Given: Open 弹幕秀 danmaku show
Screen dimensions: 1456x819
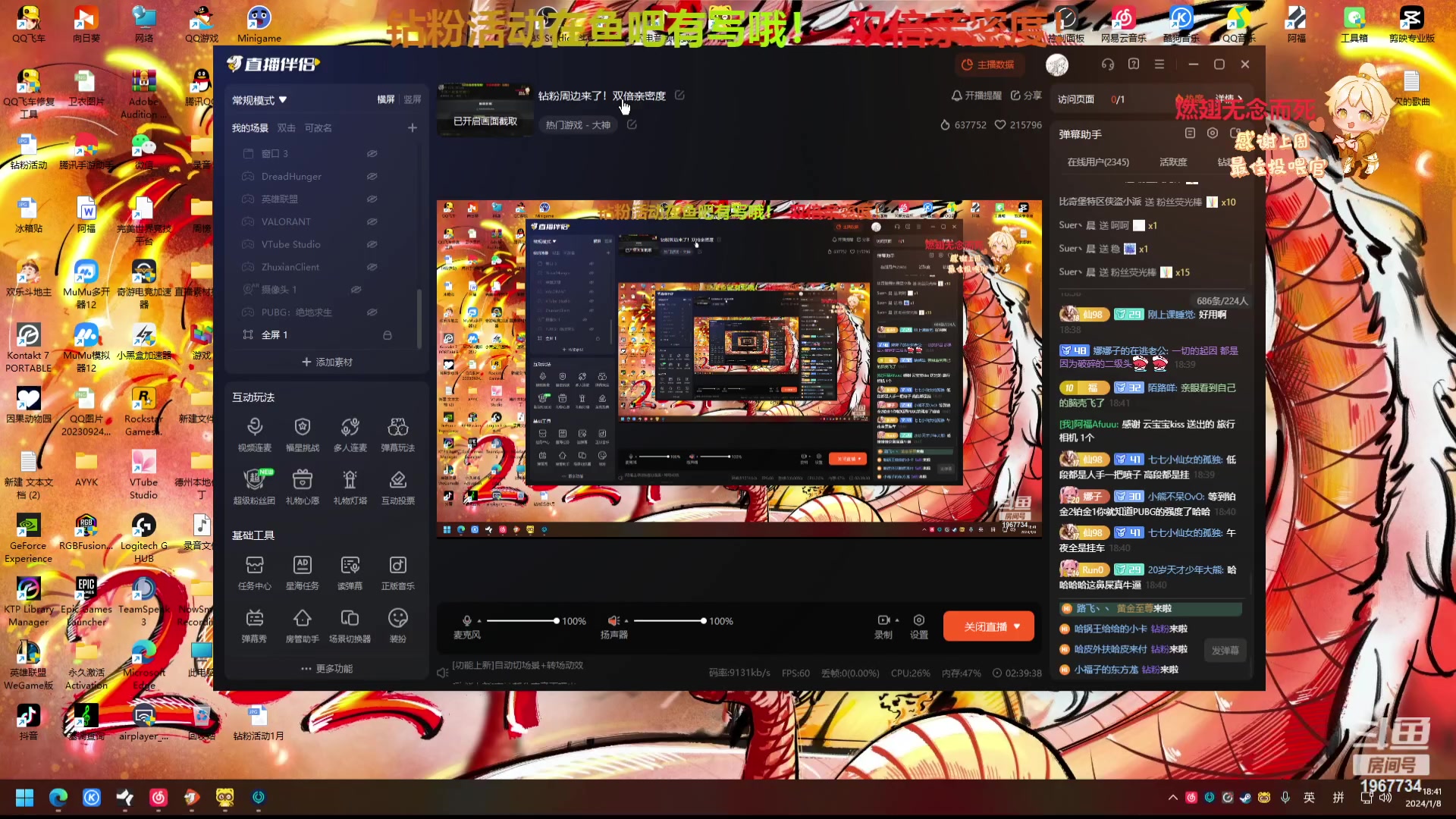Looking at the screenshot, I should coord(255,626).
